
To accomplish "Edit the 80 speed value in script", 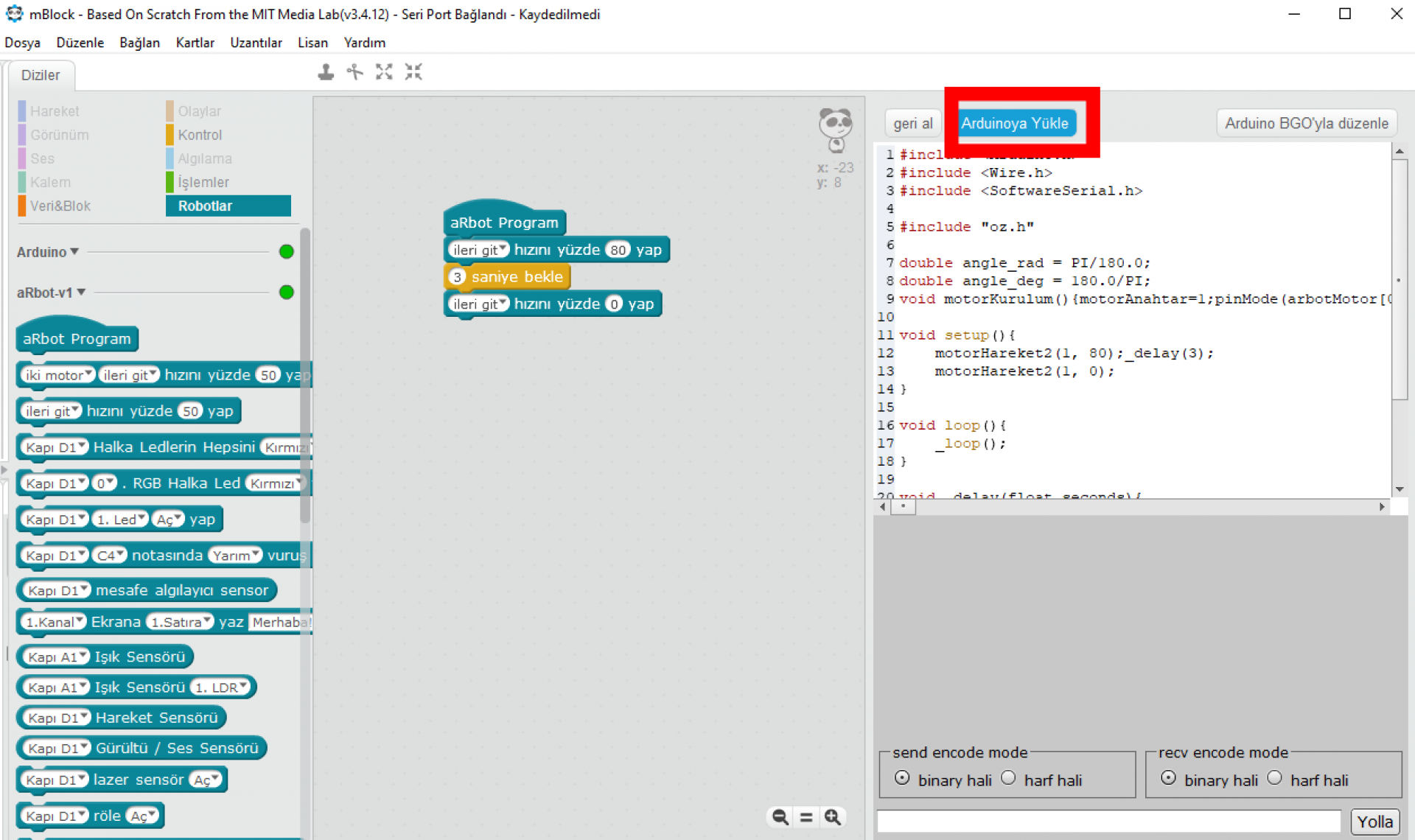I will [x=618, y=250].
